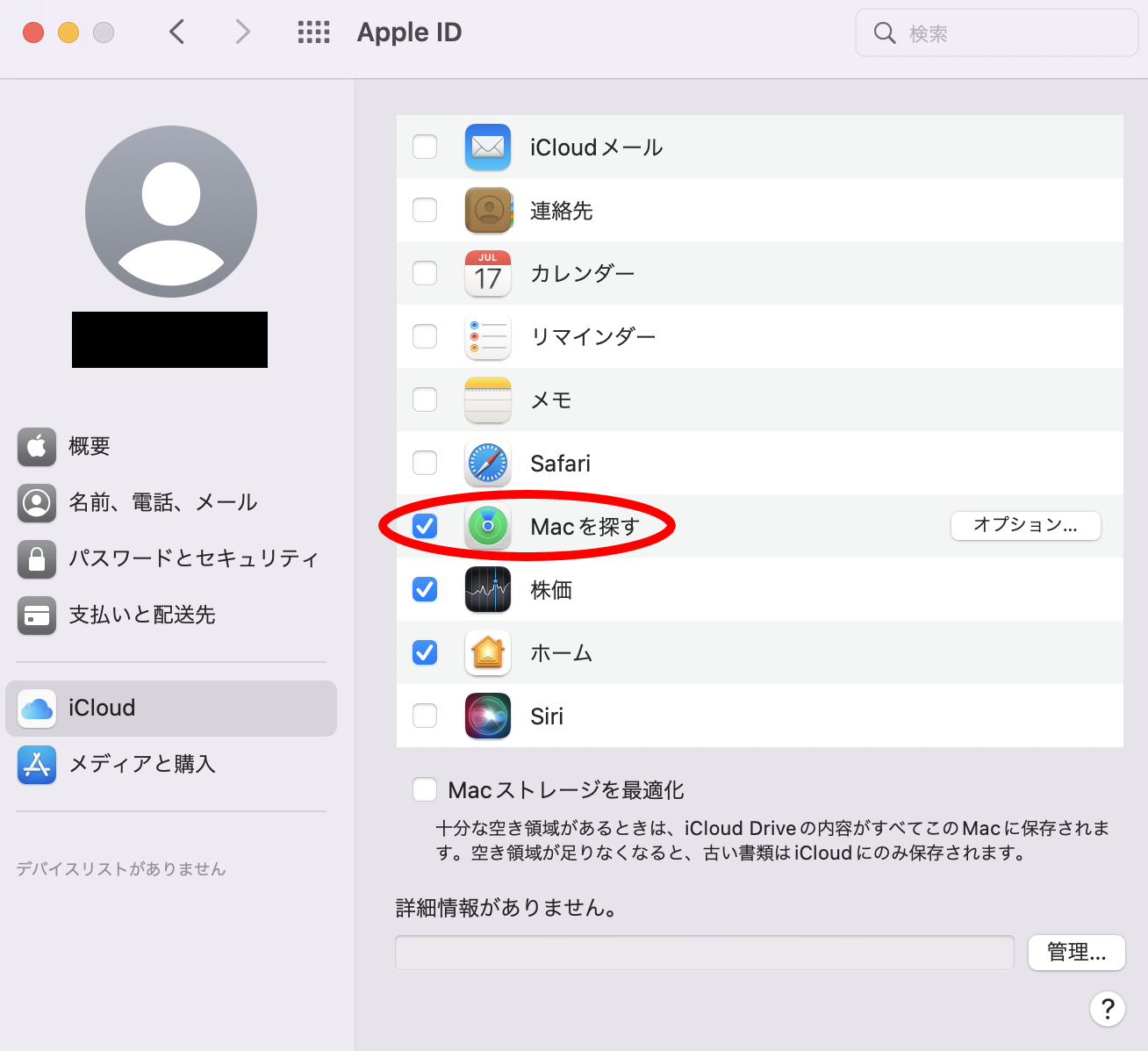Screen dimensions: 1148x1051
Task: Uncheck the 株価 checkbox
Action: point(425,589)
